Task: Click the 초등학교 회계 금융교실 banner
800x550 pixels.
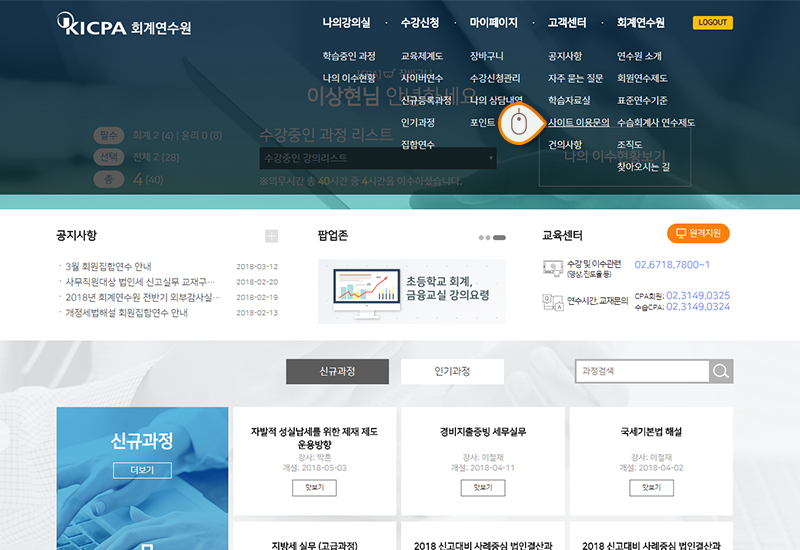Action: point(412,291)
